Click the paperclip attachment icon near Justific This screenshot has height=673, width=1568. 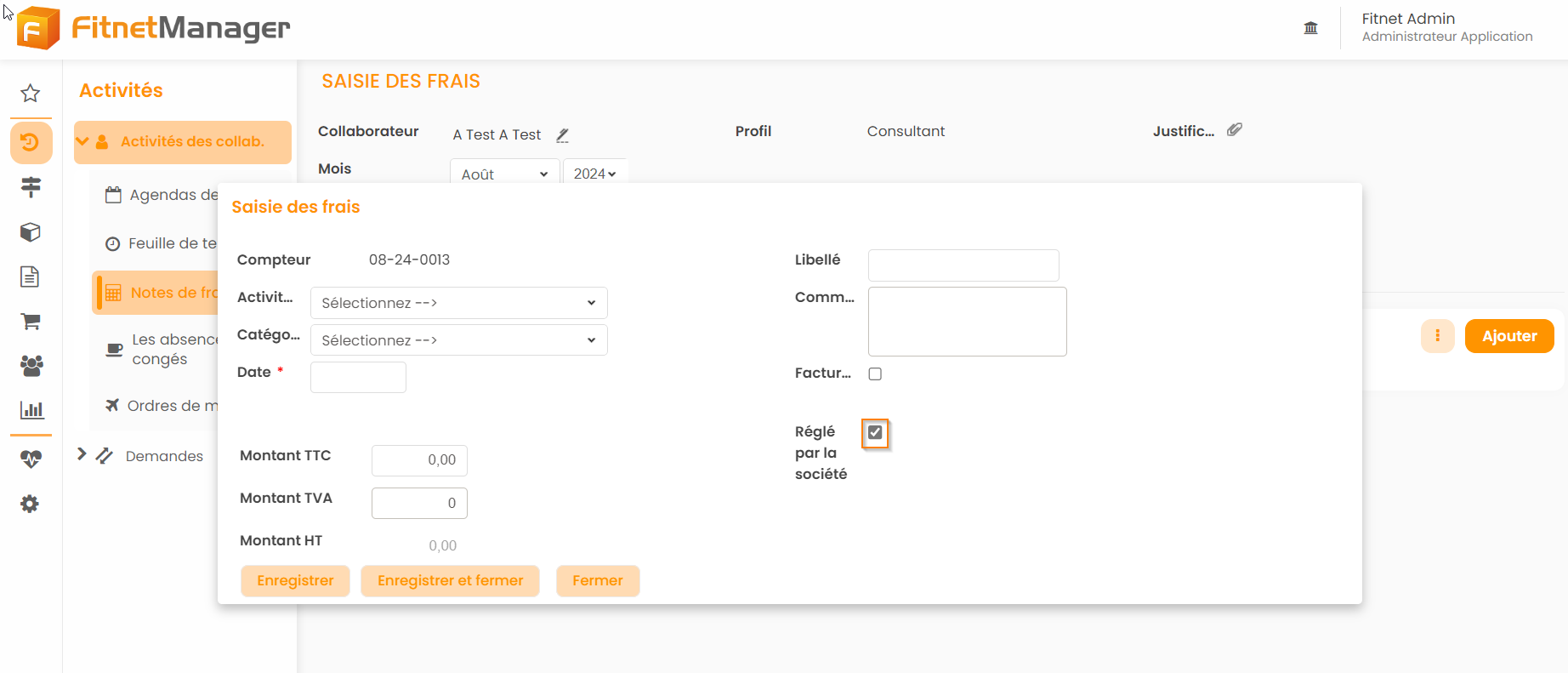[1235, 130]
